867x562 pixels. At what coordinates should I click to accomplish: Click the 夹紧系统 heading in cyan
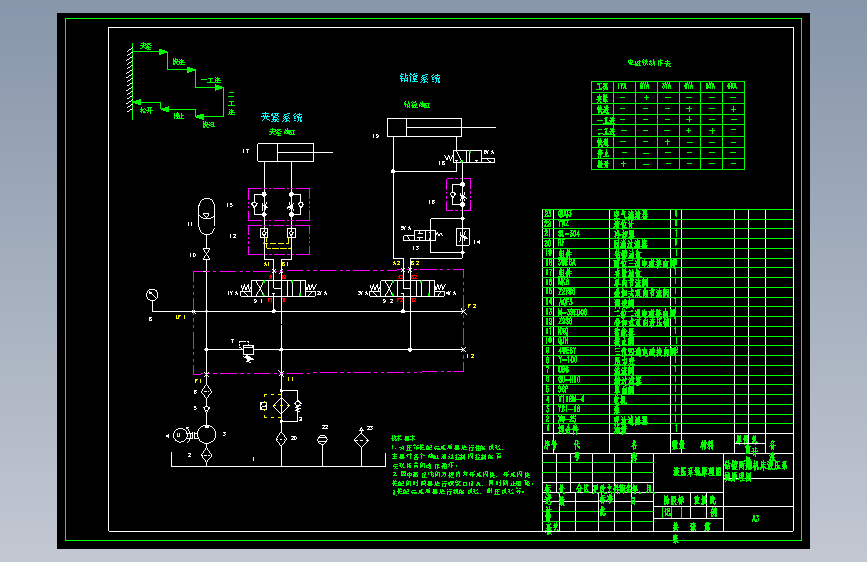tap(281, 117)
